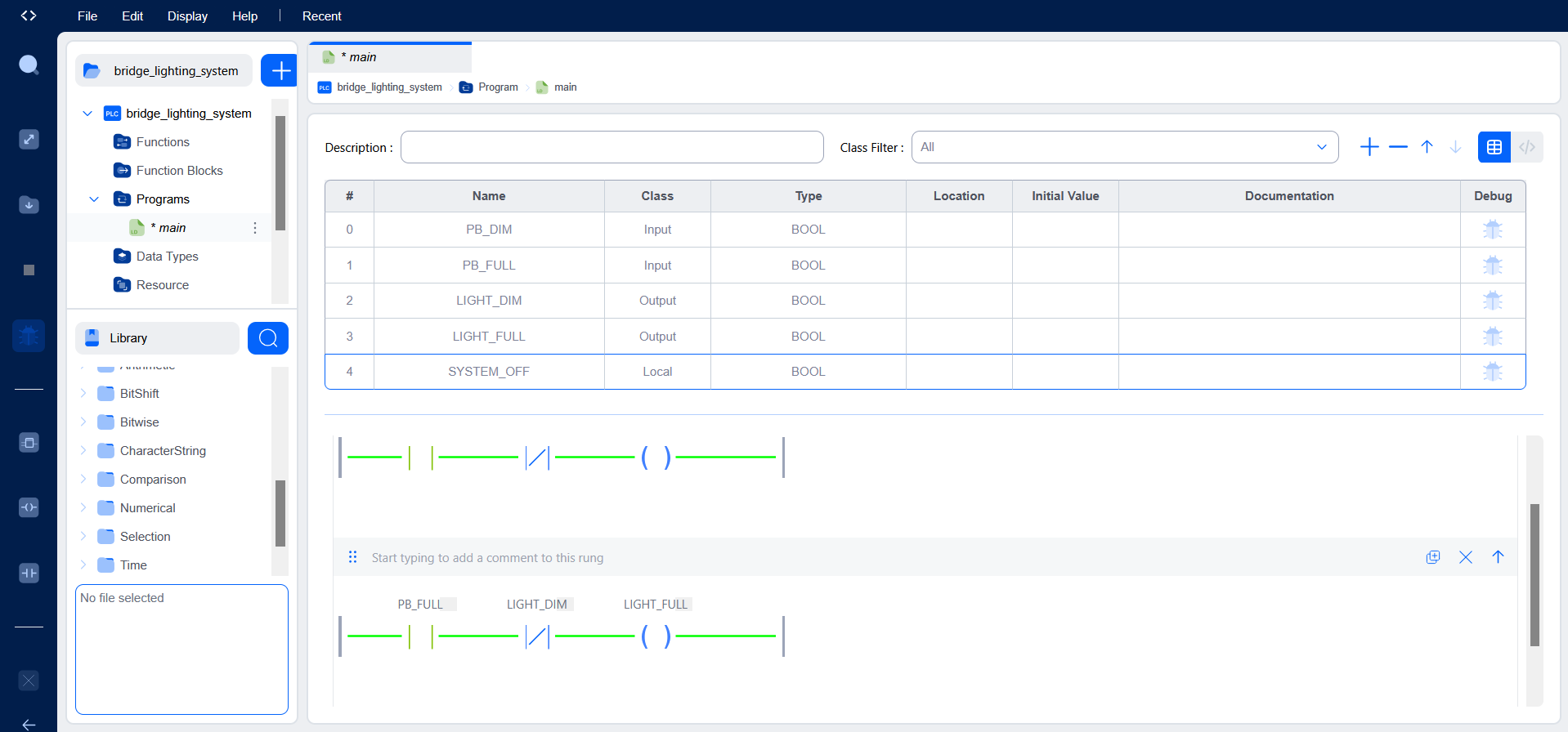
Task: Open main program in project tree
Action: pos(168,228)
